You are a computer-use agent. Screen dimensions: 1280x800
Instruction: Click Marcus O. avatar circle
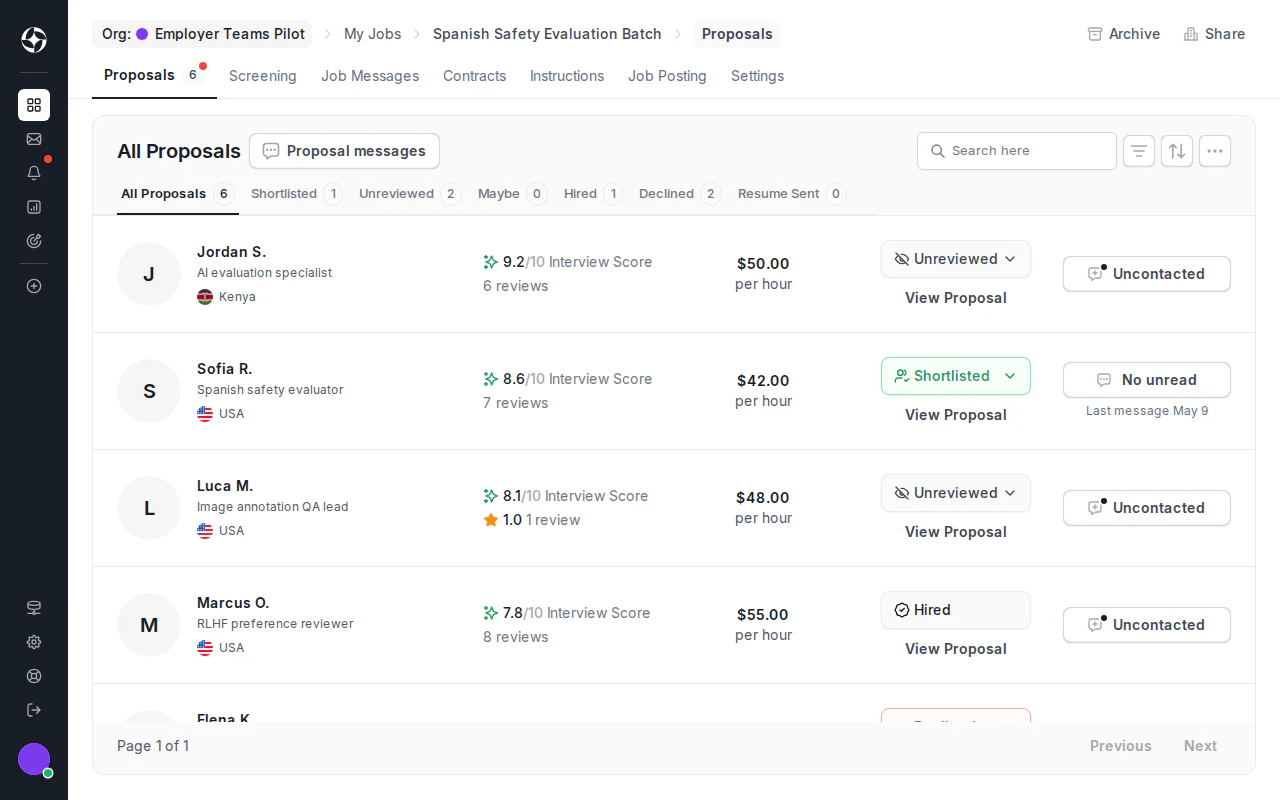tap(149, 625)
